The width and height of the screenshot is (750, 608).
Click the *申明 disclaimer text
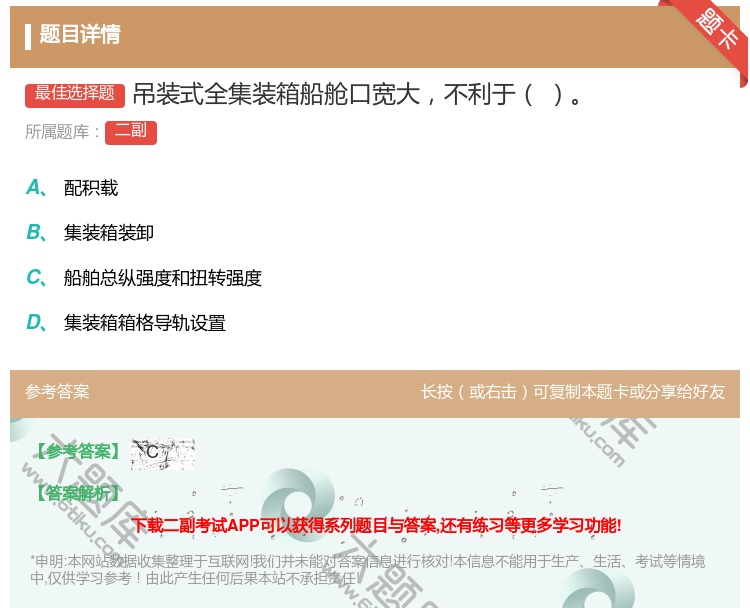coord(367,569)
